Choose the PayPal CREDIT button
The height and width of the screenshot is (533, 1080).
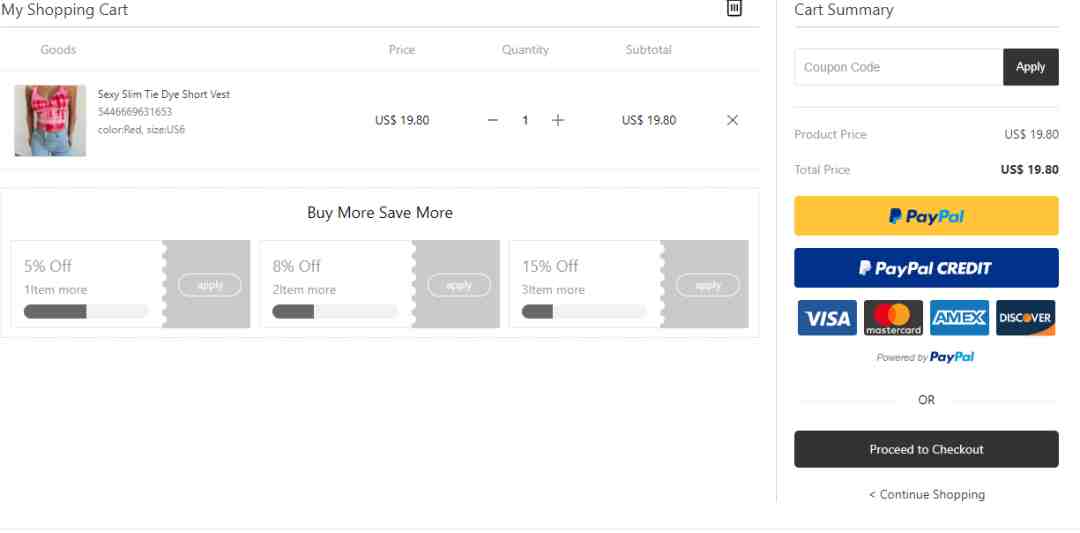[926, 268]
